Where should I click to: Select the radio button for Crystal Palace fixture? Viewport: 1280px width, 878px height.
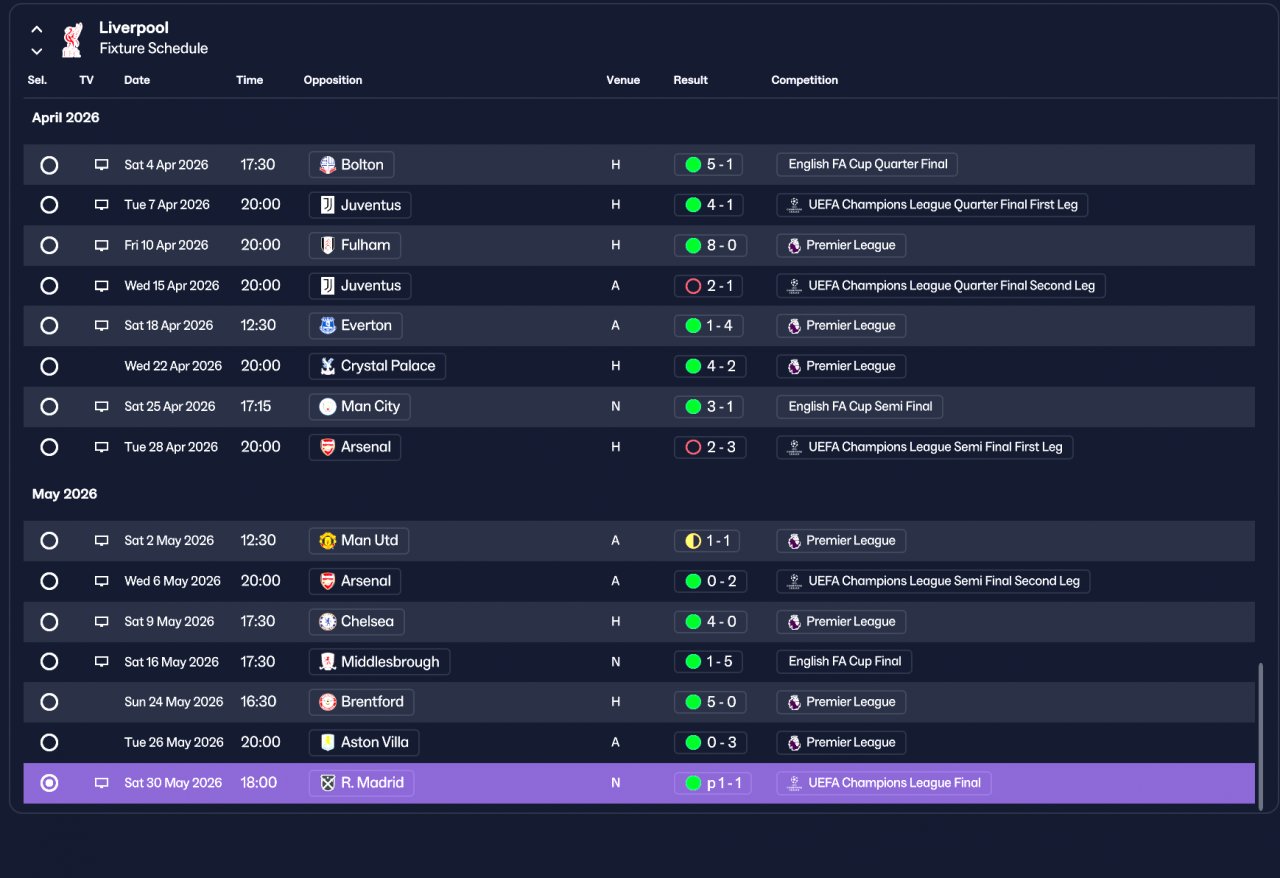(49, 366)
